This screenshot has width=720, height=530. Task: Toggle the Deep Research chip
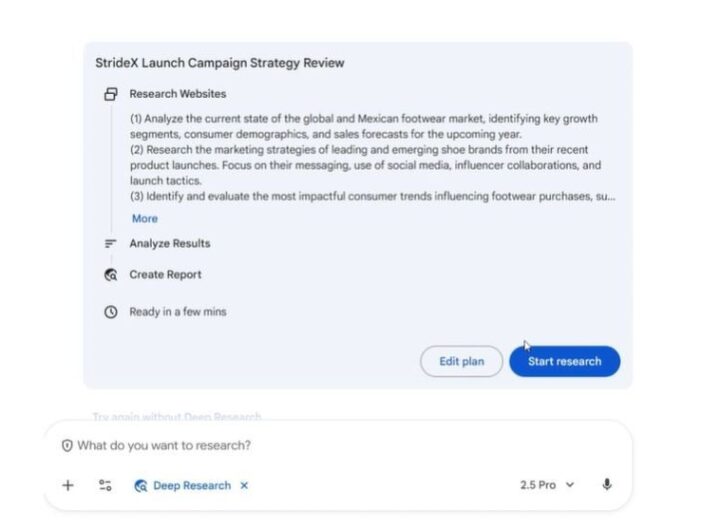[x=191, y=485]
